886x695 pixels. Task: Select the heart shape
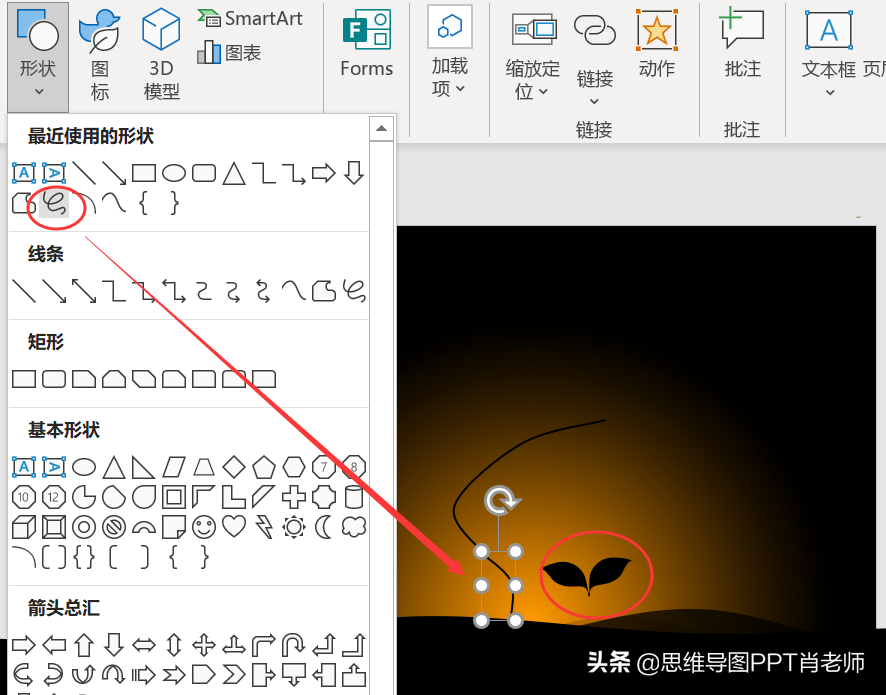(x=233, y=527)
